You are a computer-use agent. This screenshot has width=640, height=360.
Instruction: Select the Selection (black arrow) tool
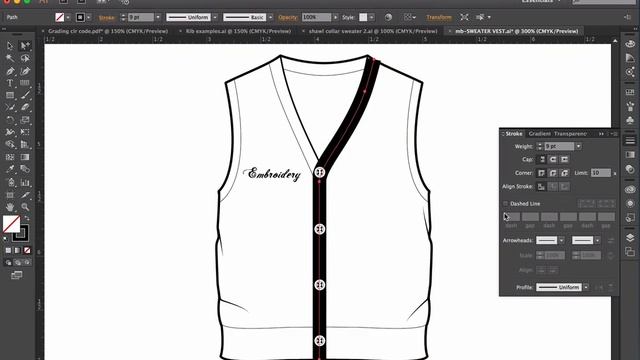click(x=10, y=46)
